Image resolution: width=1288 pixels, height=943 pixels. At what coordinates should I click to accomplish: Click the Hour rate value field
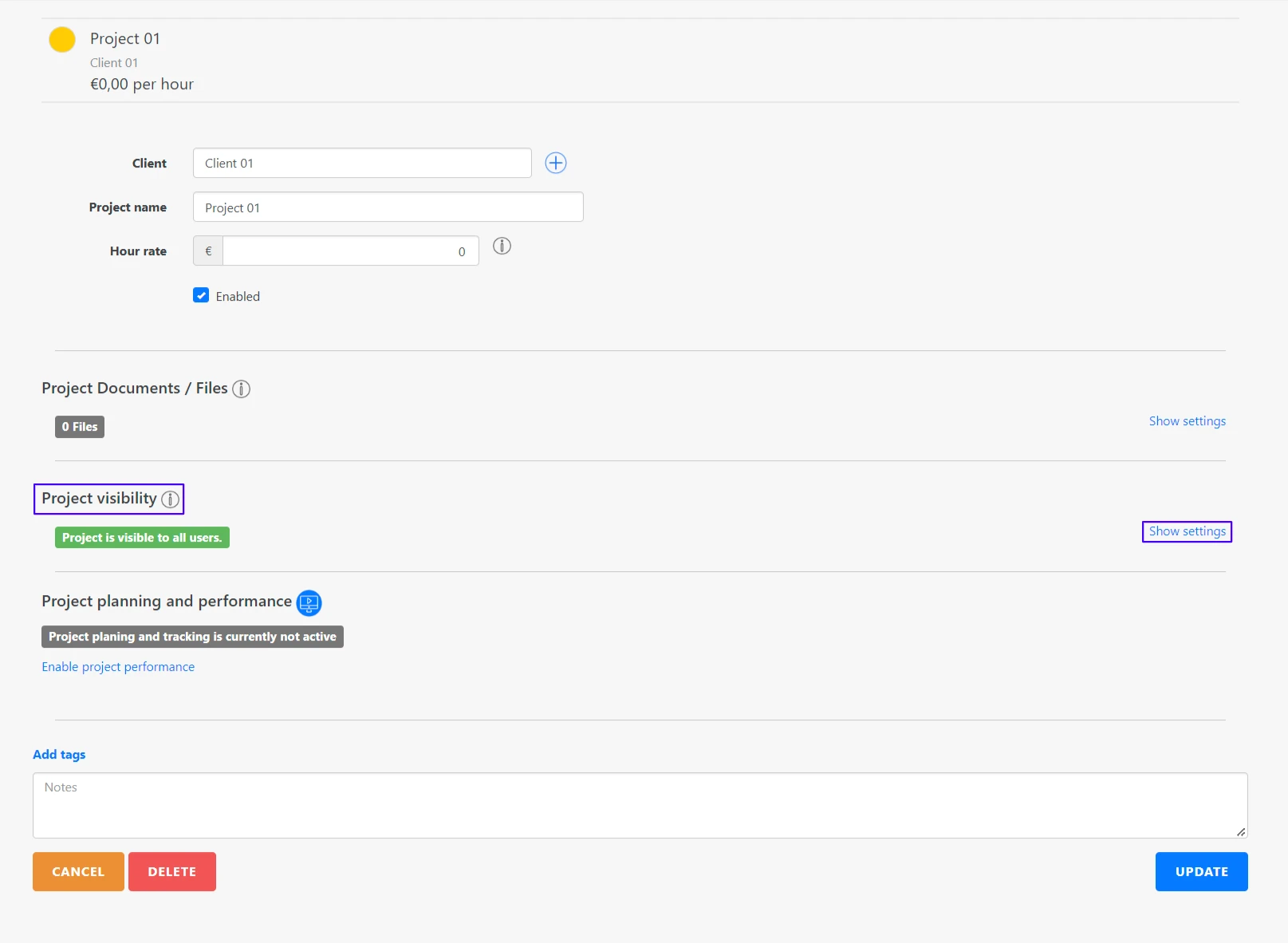tap(349, 251)
